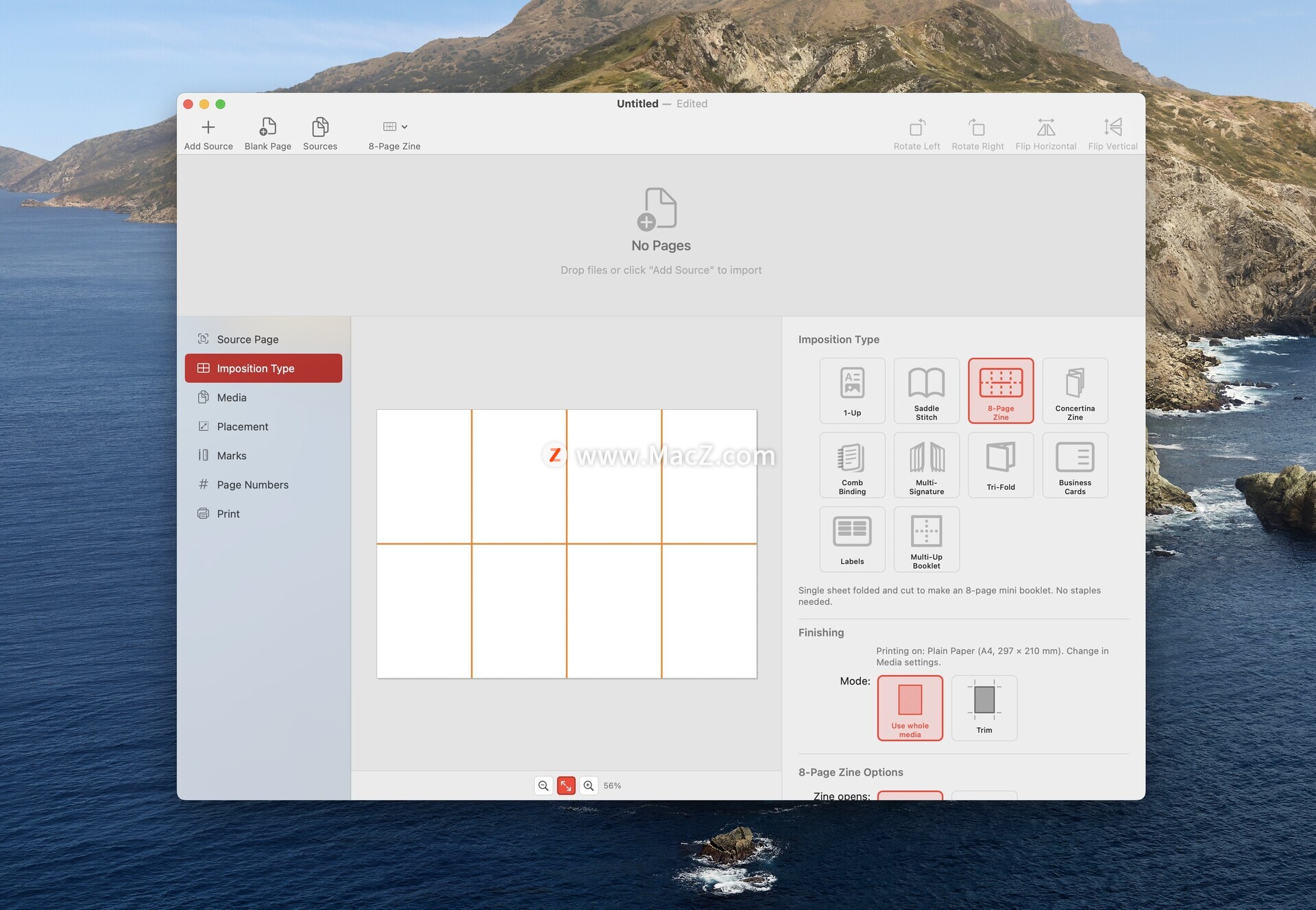Open the Sources toolbar icon

click(320, 127)
